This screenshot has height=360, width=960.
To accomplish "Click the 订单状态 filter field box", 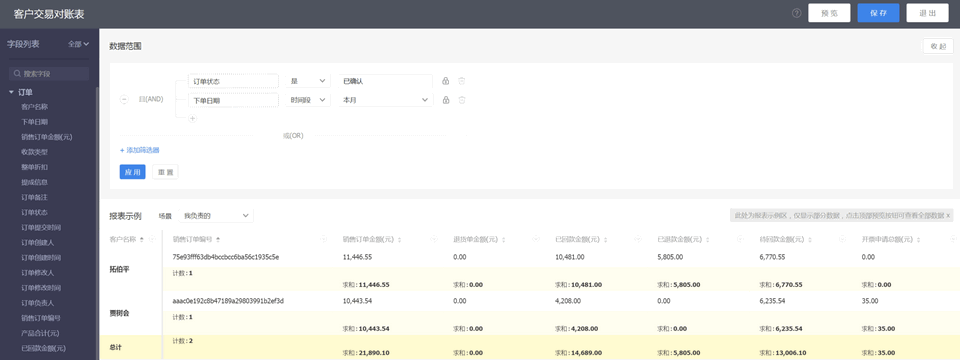I will (233, 81).
